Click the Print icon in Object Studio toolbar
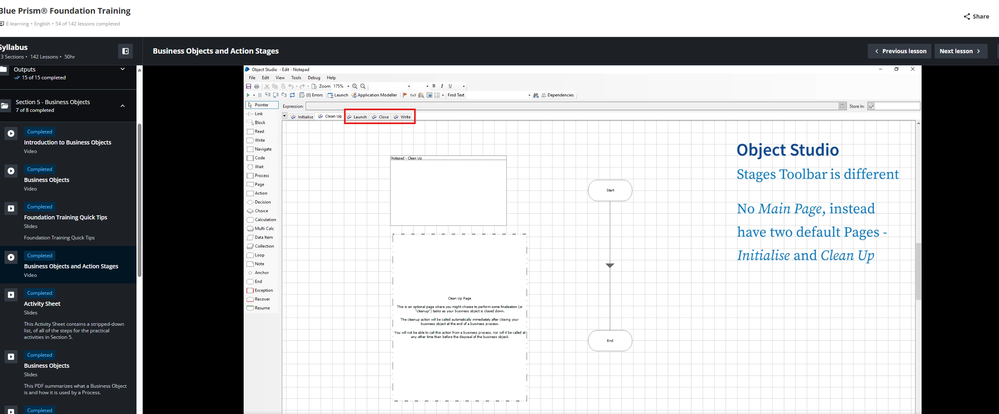Image resolution: width=999 pixels, height=414 pixels. click(x=257, y=86)
